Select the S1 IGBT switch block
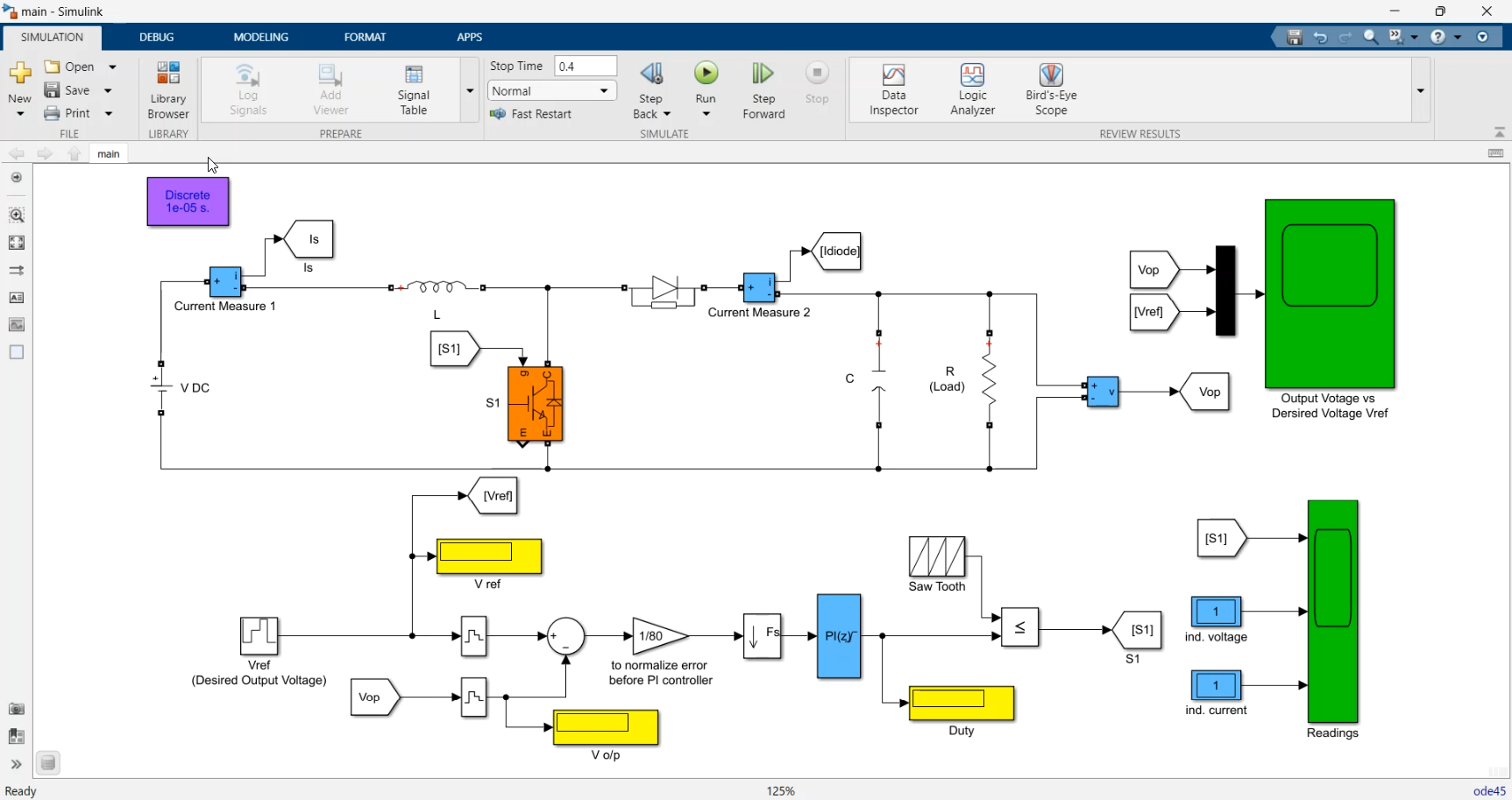1512x800 pixels. (x=536, y=405)
